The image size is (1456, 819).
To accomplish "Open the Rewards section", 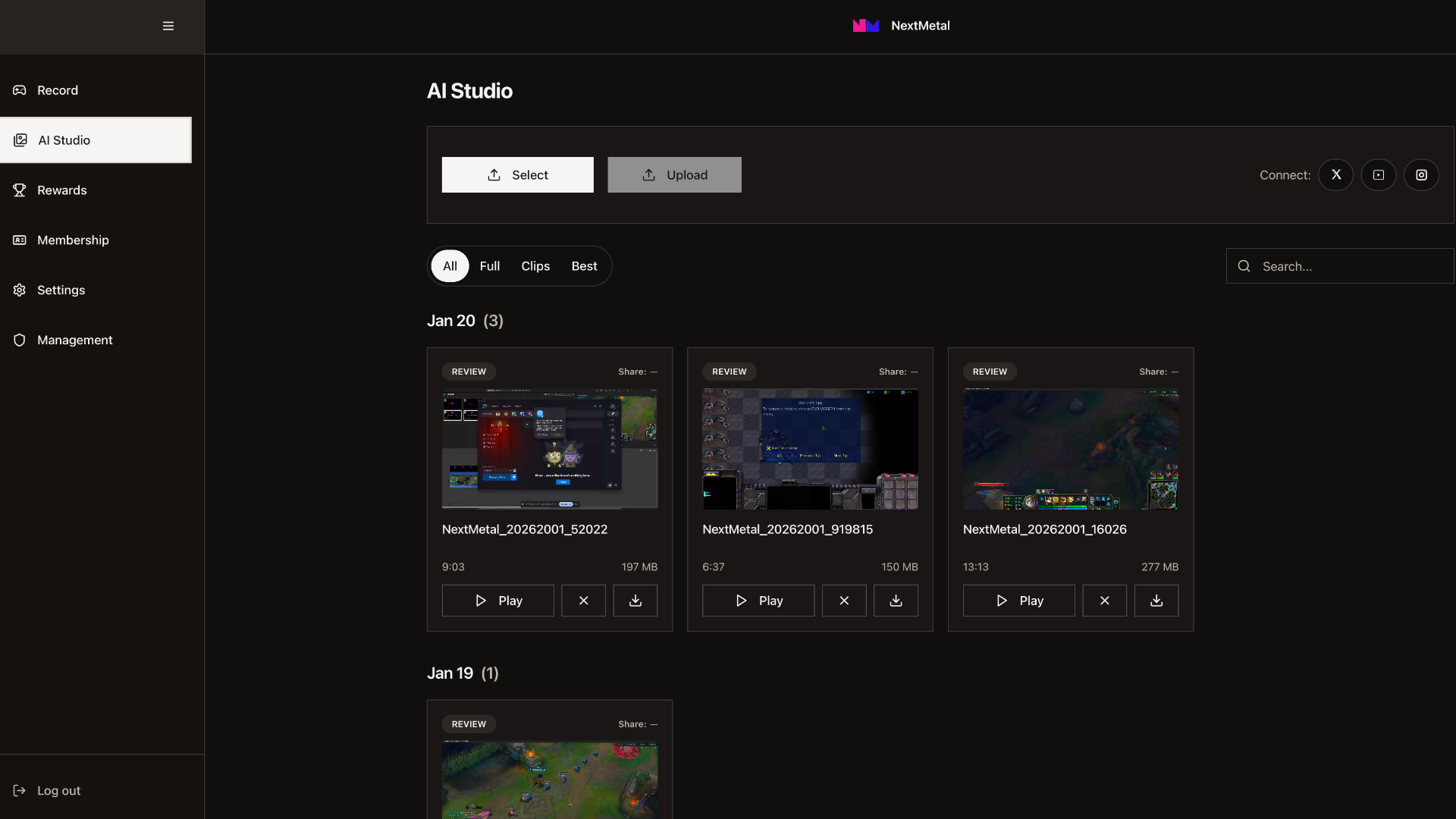I will [x=61, y=190].
